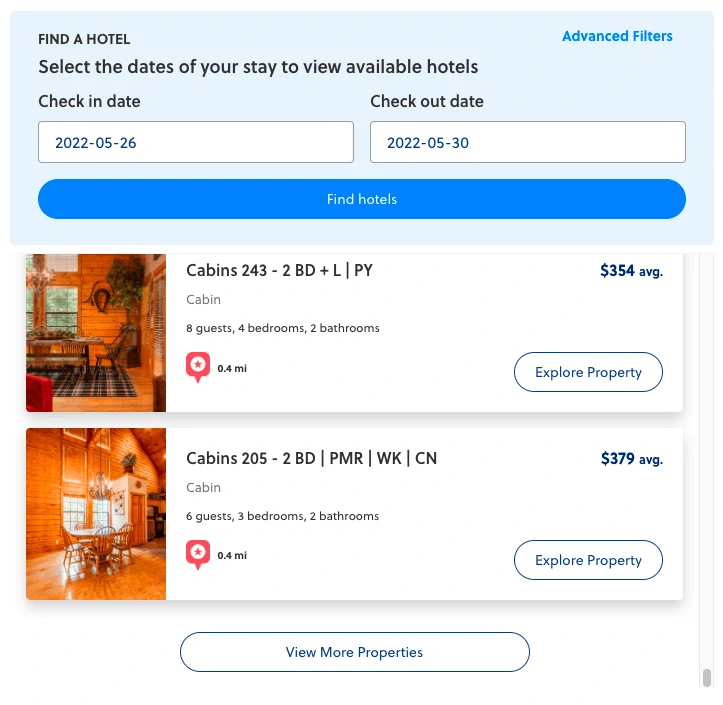Click the 0.4 mi distance for Cabins 243
The width and height of the screenshot is (723, 705).
pyautogui.click(x=232, y=368)
